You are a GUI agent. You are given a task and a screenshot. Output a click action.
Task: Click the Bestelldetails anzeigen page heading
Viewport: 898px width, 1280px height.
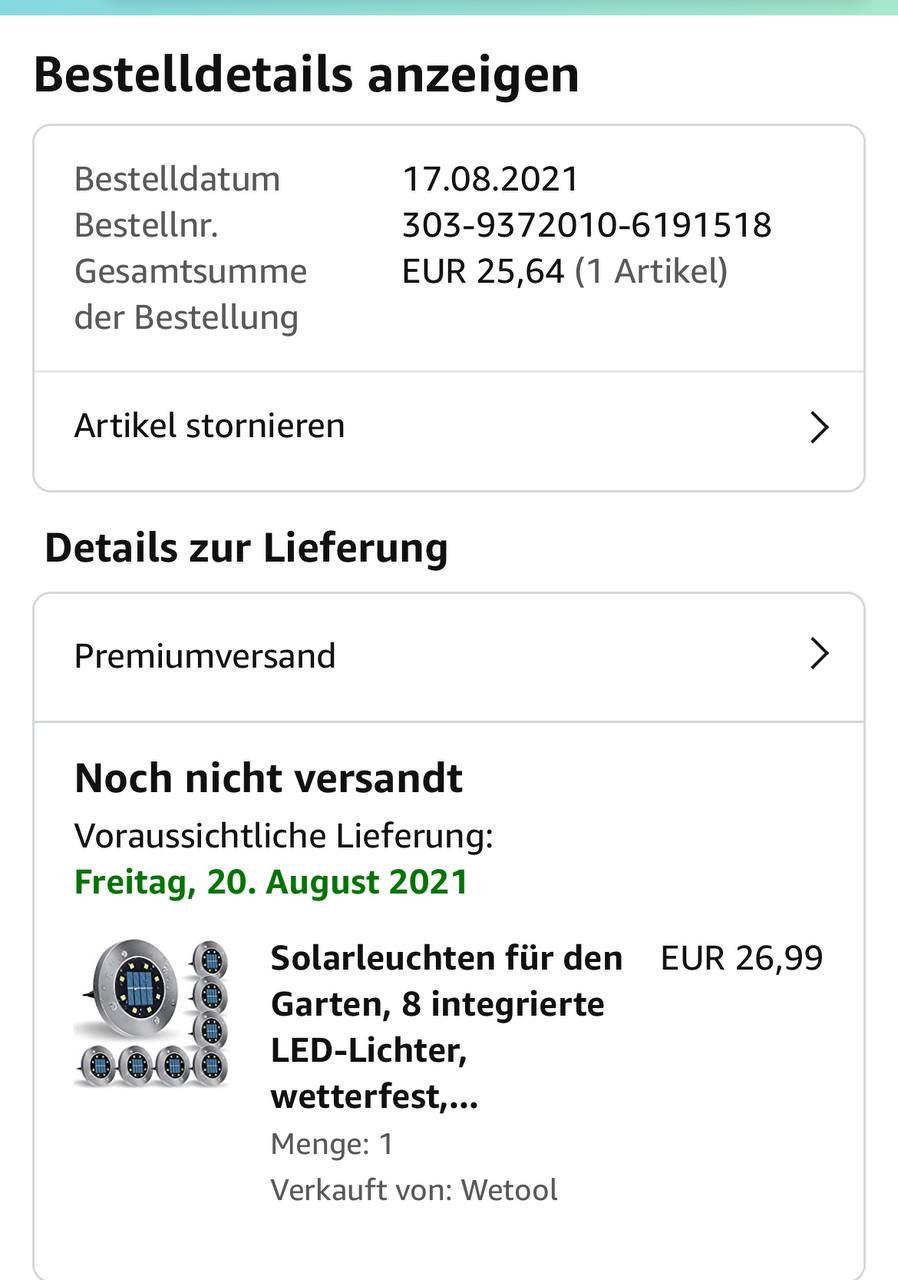306,75
